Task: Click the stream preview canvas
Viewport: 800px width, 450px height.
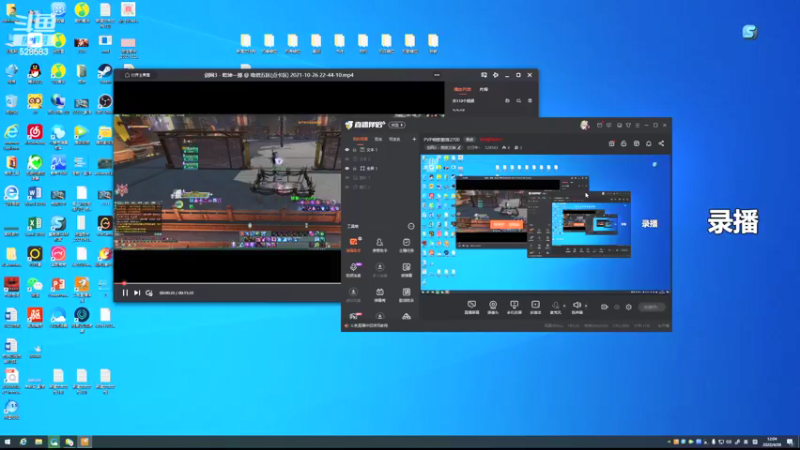Action: [545, 224]
